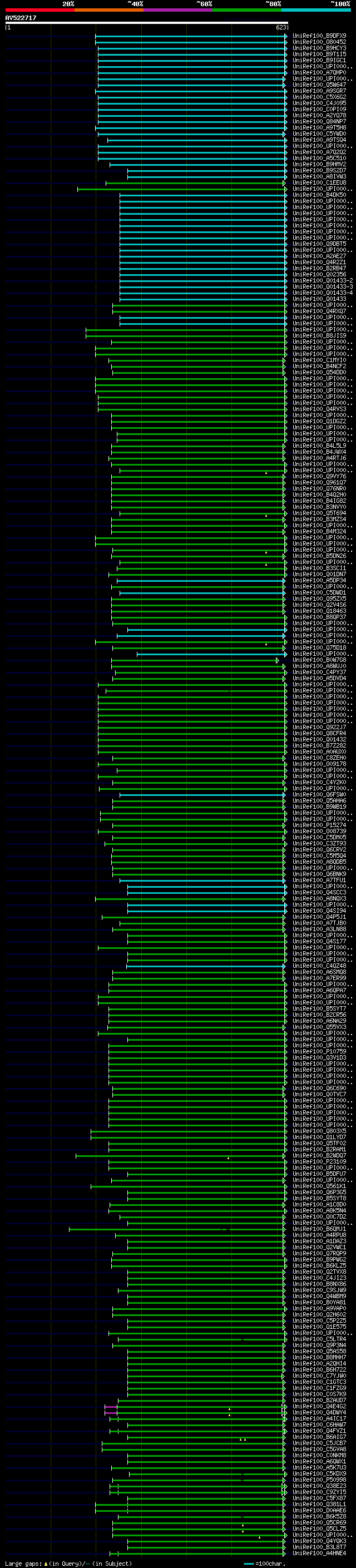The image size is (356, 1568).
Task: Select the UniRef100_C5X6G2 label
Action: coord(319,97)
